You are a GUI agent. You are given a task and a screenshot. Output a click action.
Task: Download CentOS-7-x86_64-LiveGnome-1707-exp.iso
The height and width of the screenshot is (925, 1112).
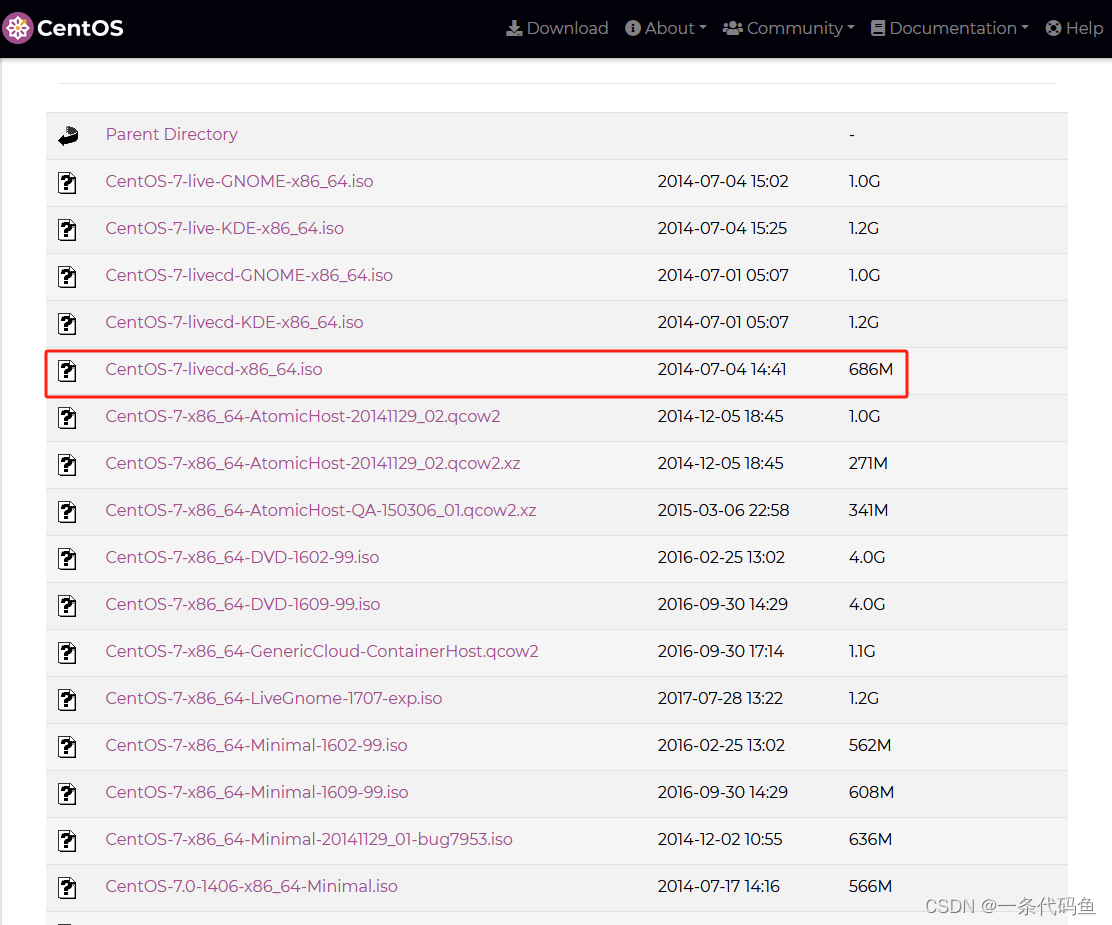[x=274, y=698]
